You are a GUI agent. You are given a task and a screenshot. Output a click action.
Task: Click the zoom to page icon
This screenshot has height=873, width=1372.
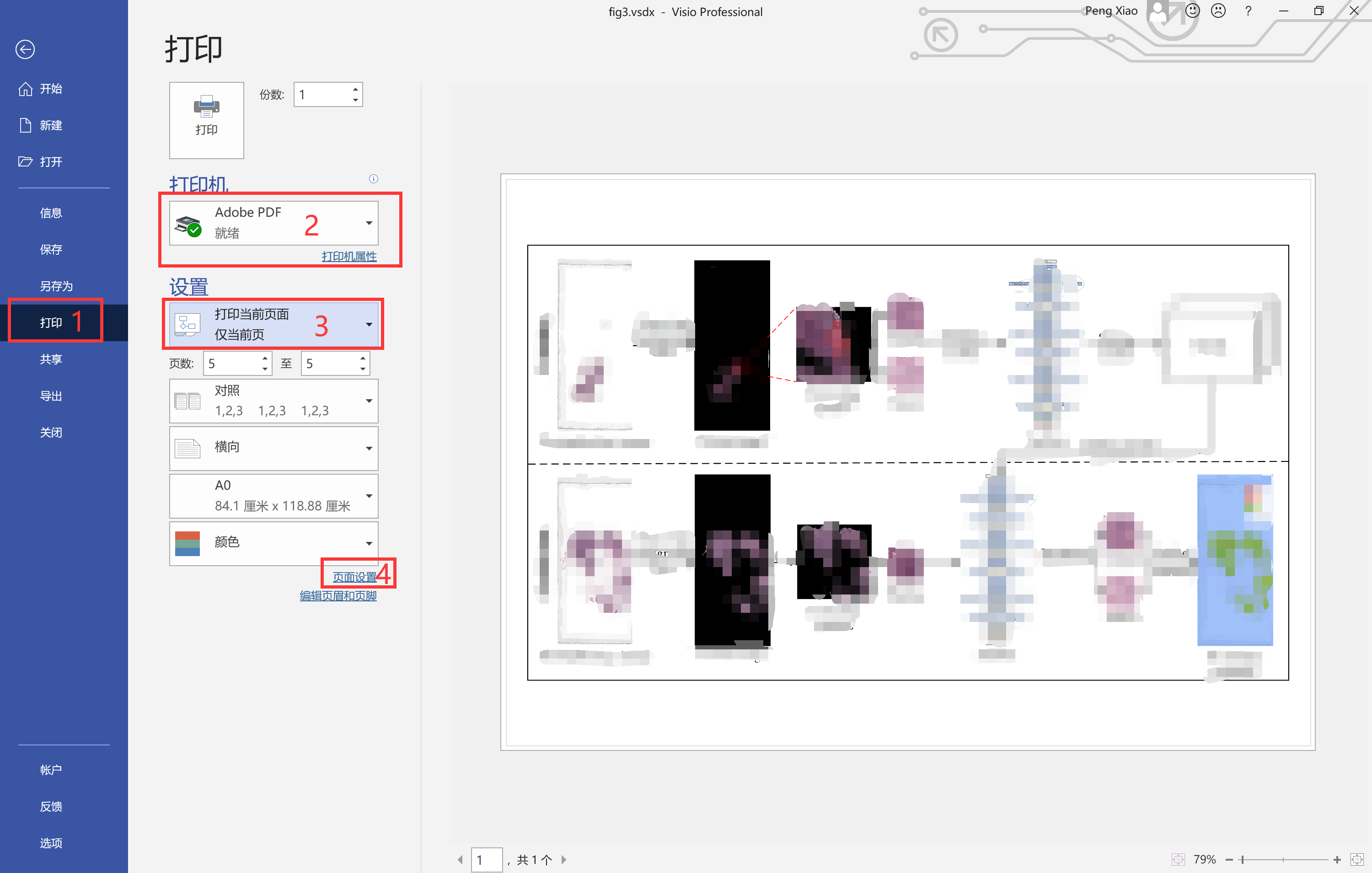pos(1356,859)
